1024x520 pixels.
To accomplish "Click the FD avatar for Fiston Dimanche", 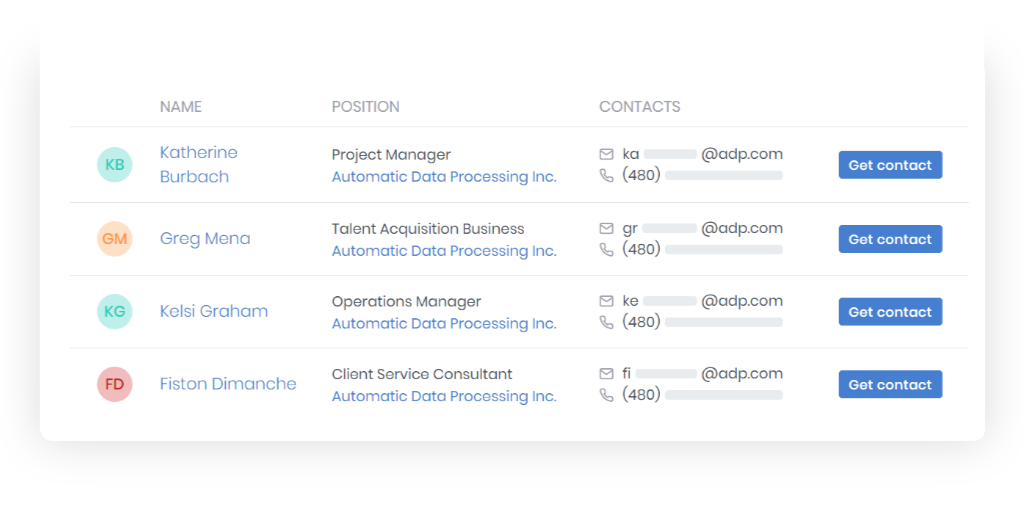I will coord(115,385).
